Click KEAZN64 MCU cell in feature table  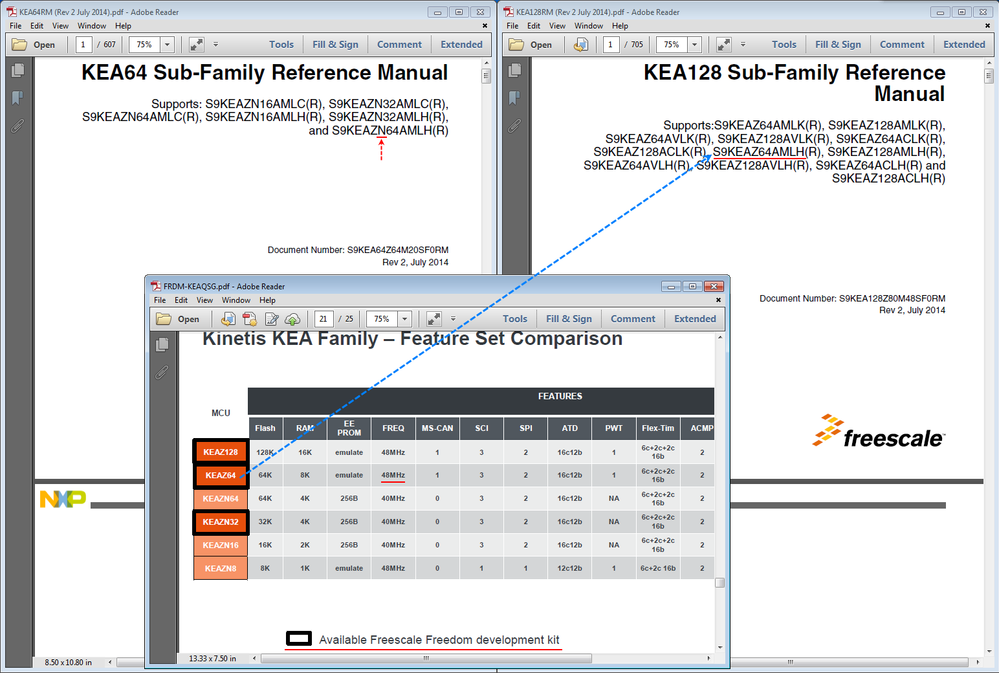(220, 498)
